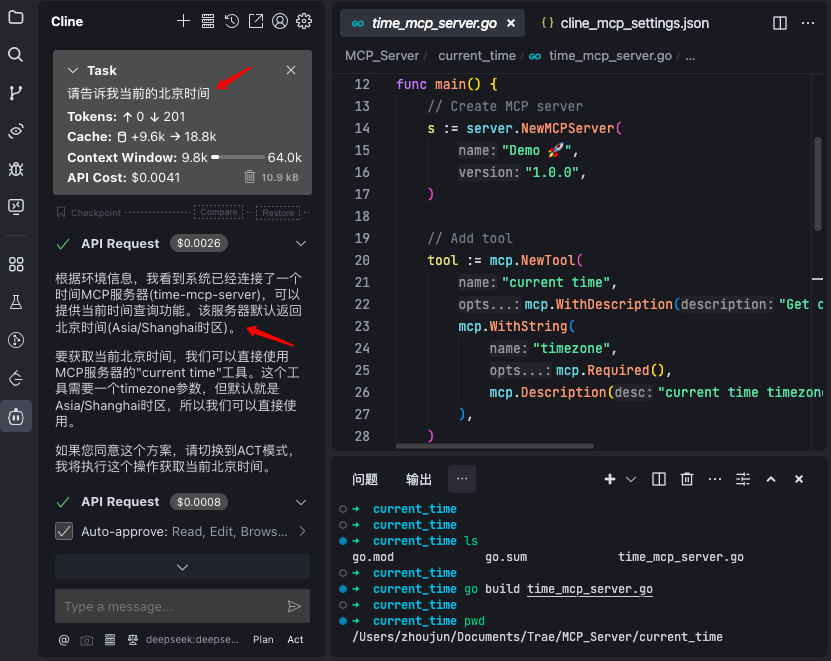The width and height of the screenshot is (831, 661).
Task: Expand the $0.0026 API Request details
Action: pos(299,242)
